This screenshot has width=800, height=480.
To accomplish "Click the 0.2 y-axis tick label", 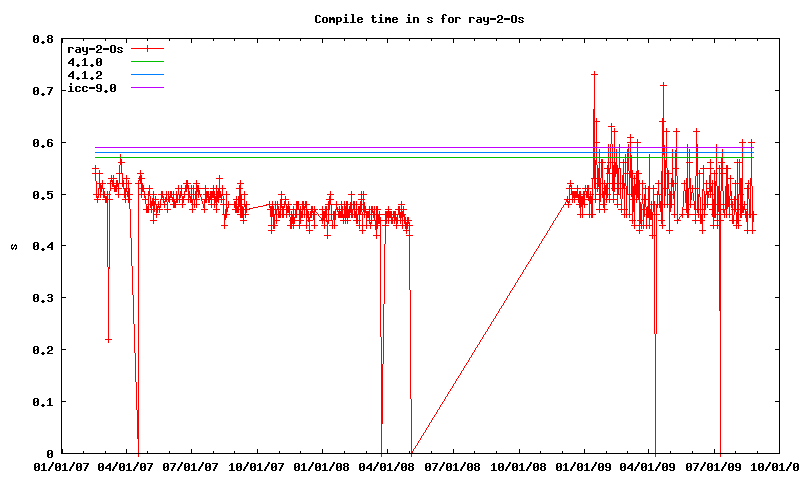I will 41,350.
